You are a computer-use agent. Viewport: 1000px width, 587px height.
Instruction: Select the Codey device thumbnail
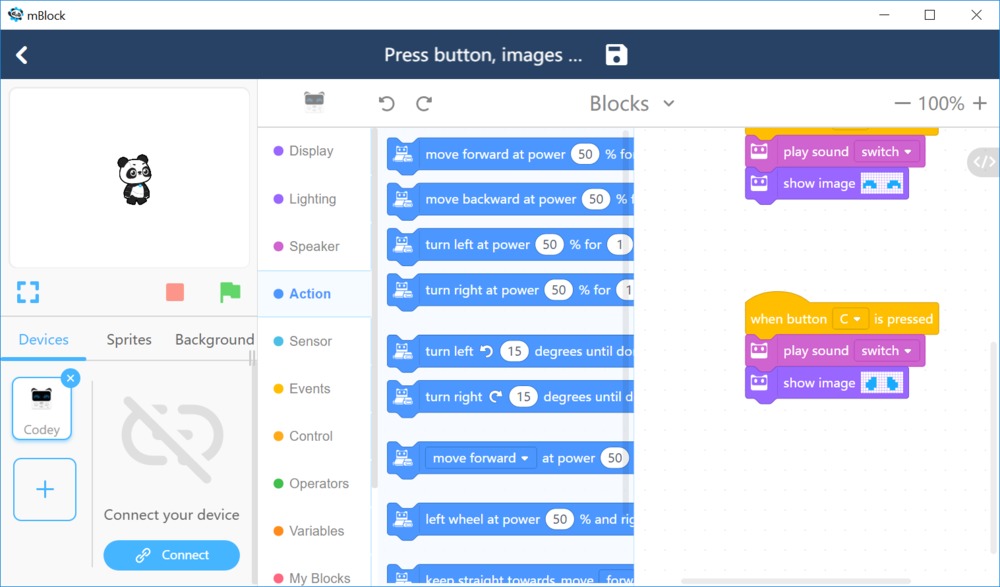click(x=42, y=408)
